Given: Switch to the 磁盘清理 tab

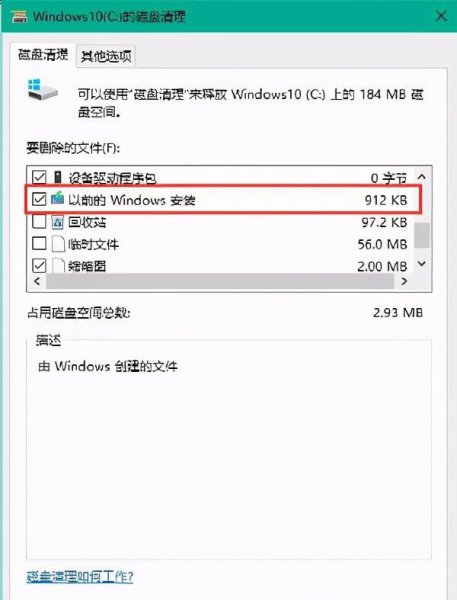Looking at the screenshot, I should click(43, 54).
